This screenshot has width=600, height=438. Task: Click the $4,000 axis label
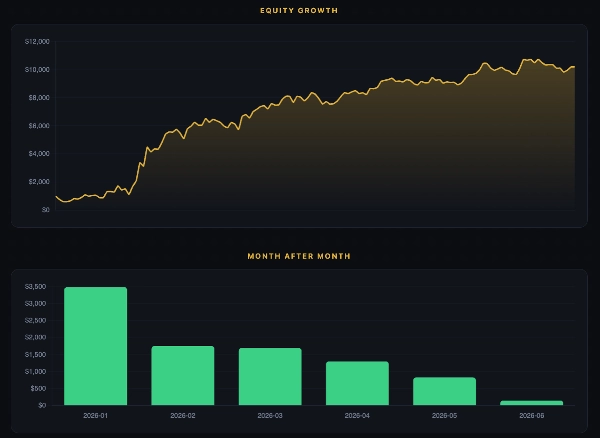click(39, 154)
